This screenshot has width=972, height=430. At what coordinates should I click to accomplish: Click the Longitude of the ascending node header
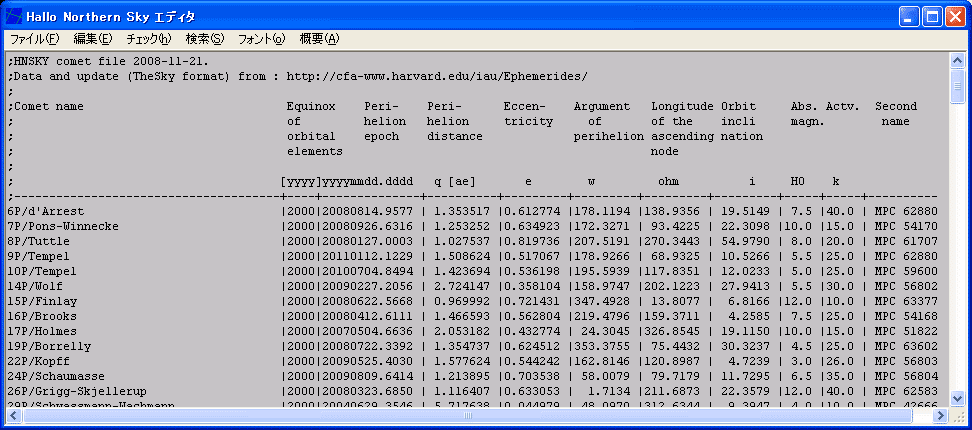click(682, 128)
